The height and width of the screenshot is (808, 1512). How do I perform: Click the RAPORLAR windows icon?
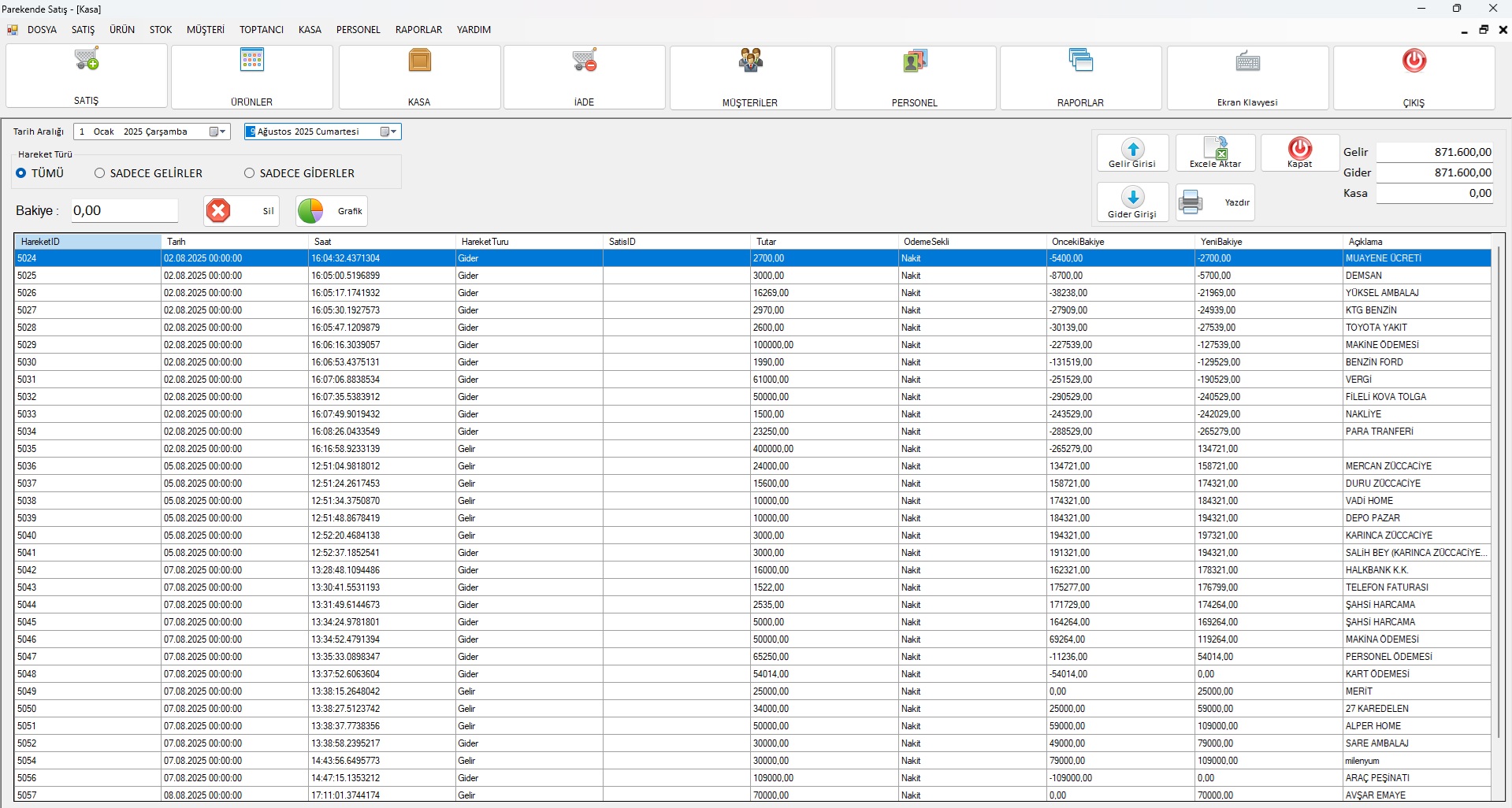click(1080, 61)
